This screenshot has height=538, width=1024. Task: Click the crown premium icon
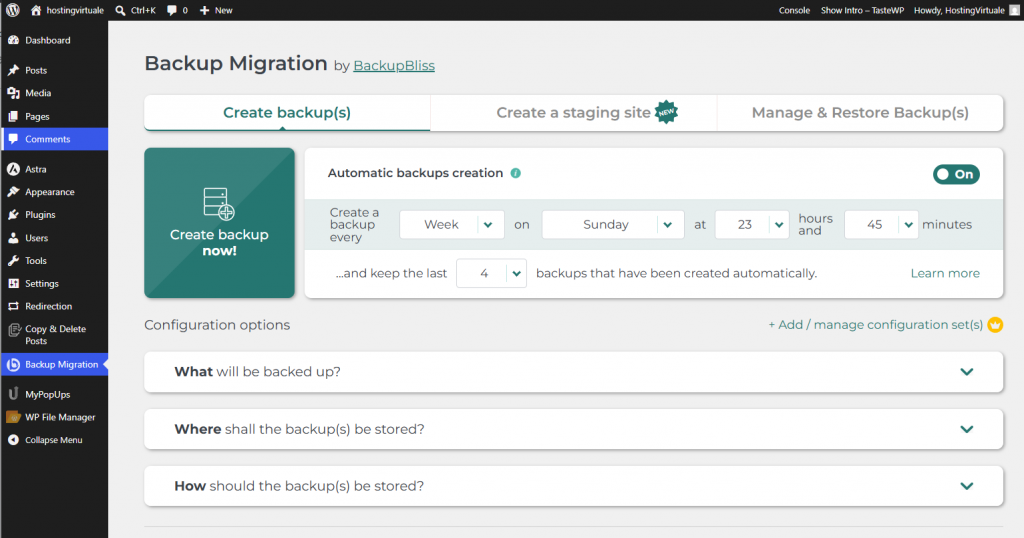point(995,324)
